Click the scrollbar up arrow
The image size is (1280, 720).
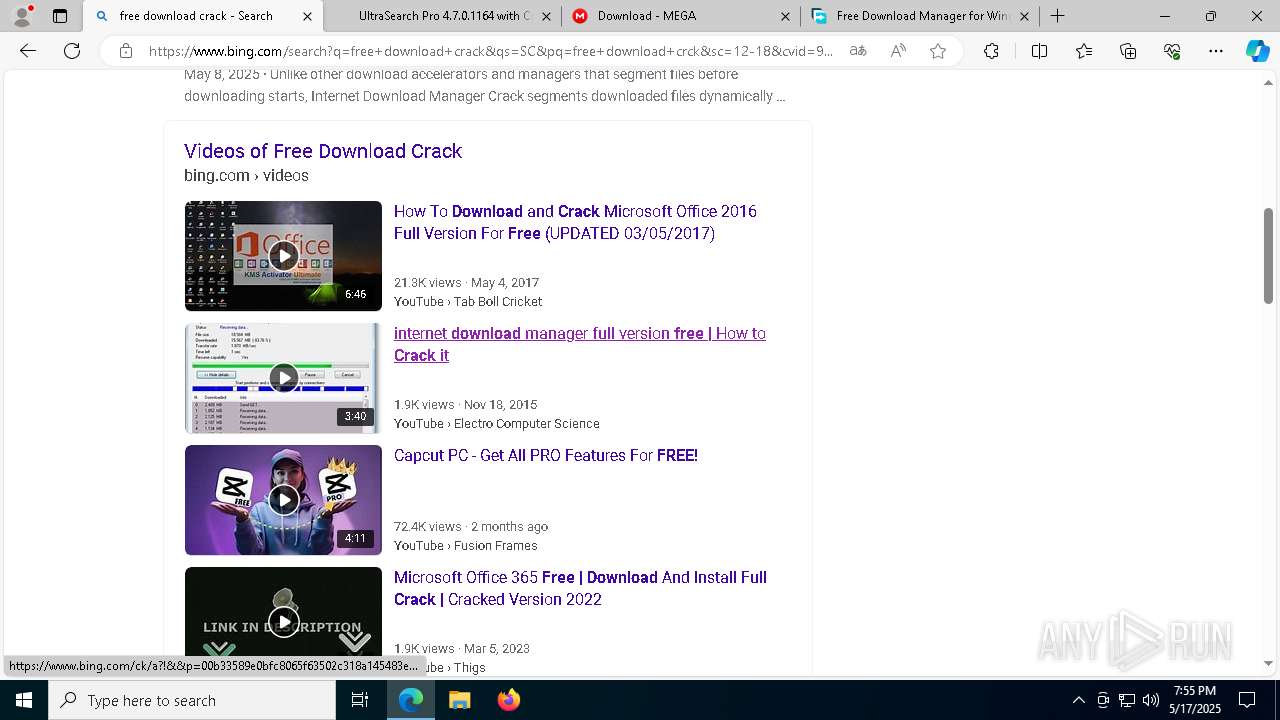tap(1269, 82)
